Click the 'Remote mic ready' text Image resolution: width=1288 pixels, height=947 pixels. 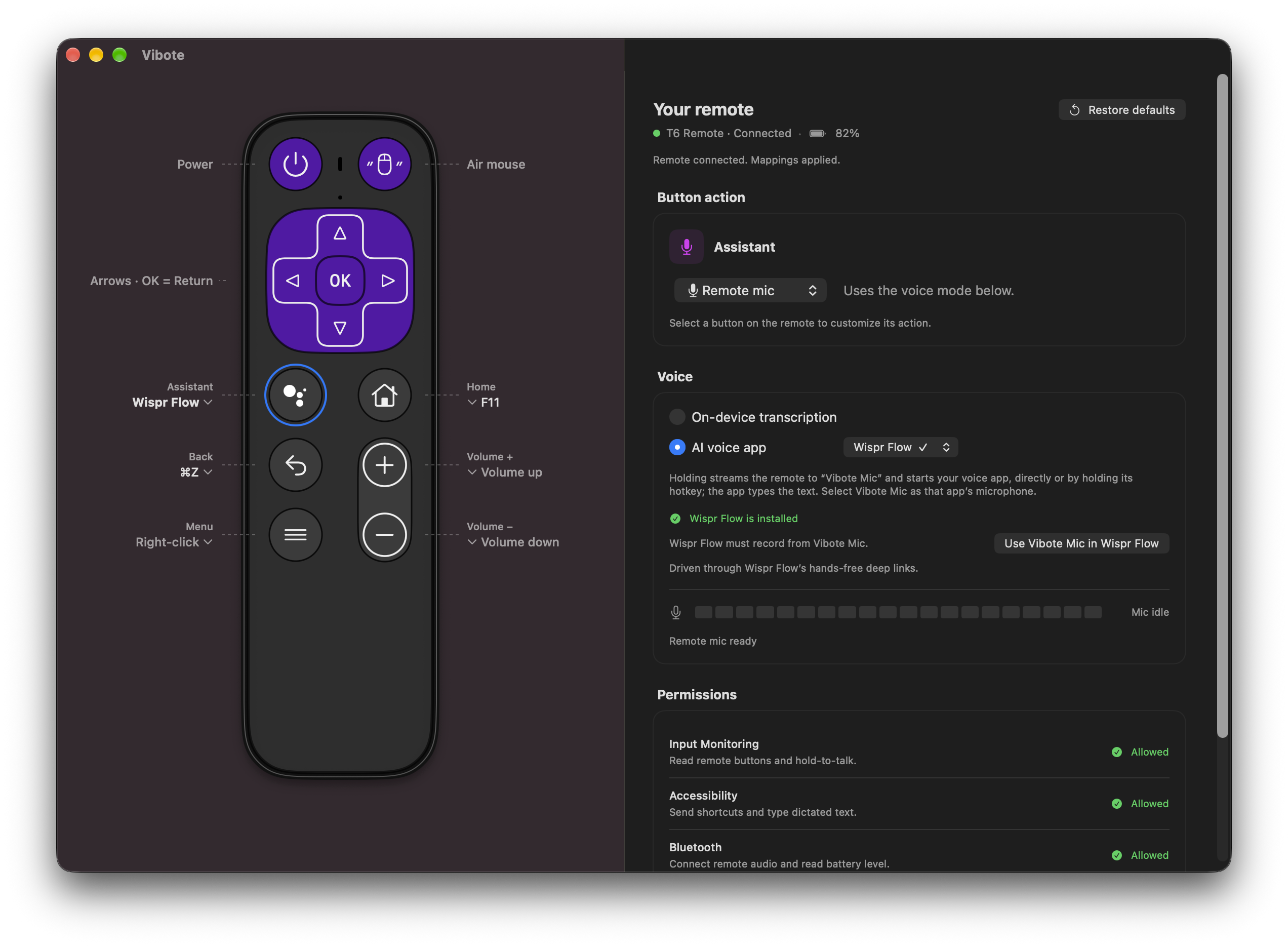[713, 641]
